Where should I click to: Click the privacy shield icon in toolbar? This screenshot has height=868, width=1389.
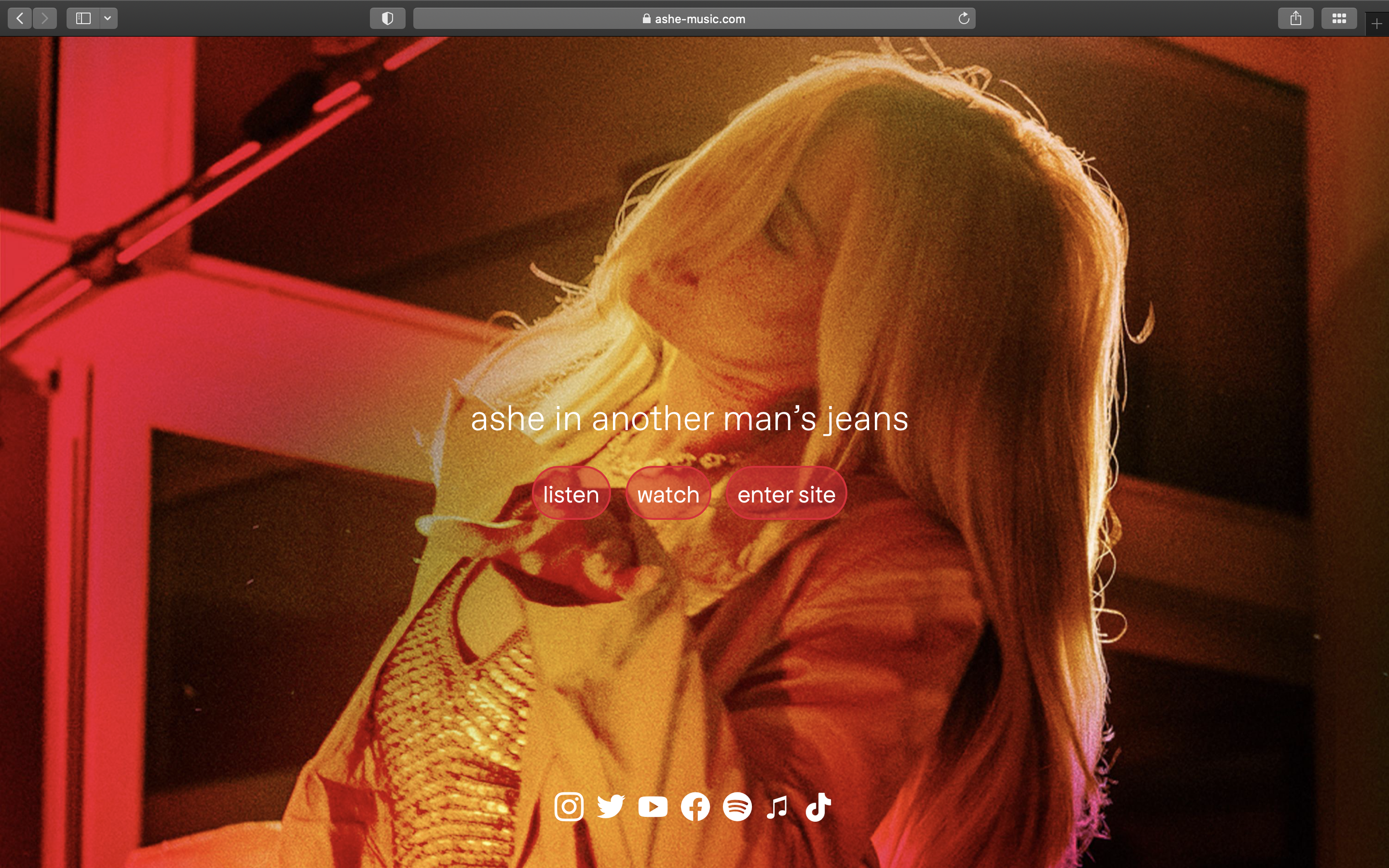pyautogui.click(x=387, y=18)
